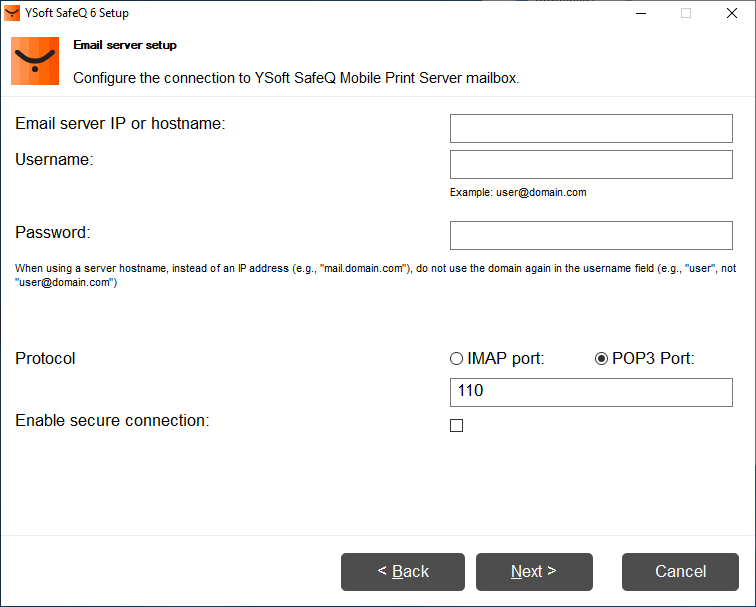The height and width of the screenshot is (607, 756).
Task: Choose the POP3 Port radio option
Action: click(601, 359)
